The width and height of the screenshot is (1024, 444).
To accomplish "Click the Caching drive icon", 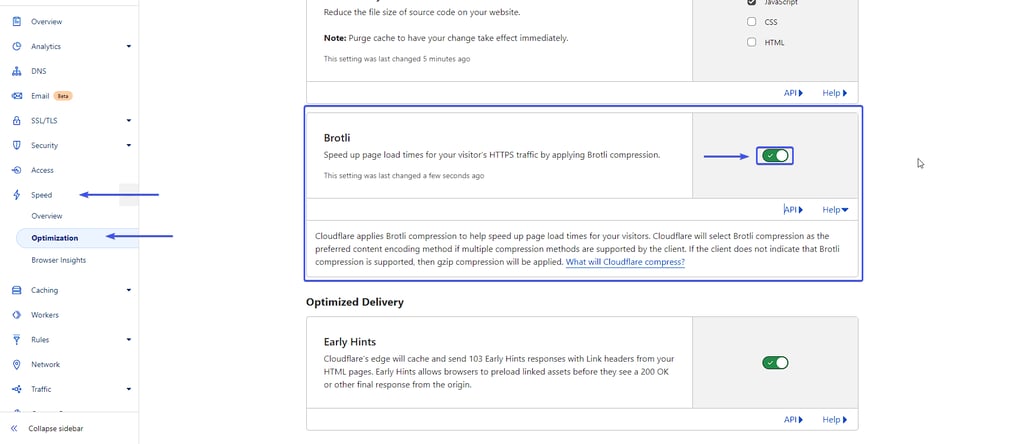I will pyautogui.click(x=17, y=290).
